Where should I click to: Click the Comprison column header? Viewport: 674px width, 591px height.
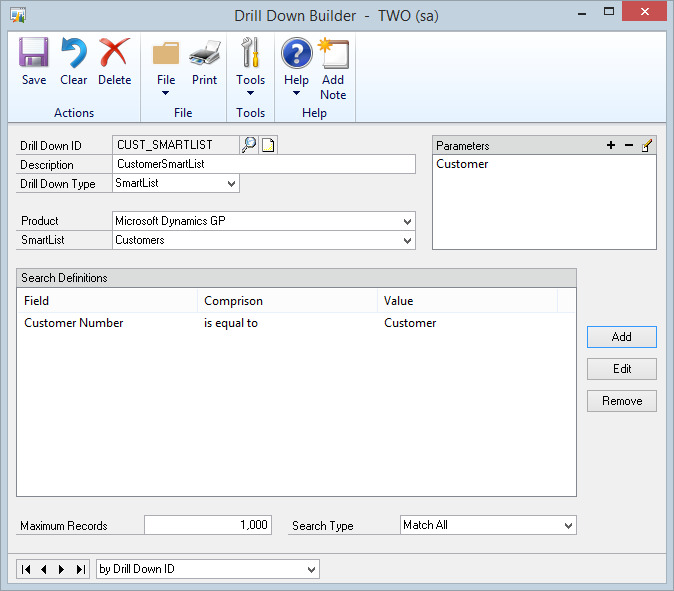point(288,301)
